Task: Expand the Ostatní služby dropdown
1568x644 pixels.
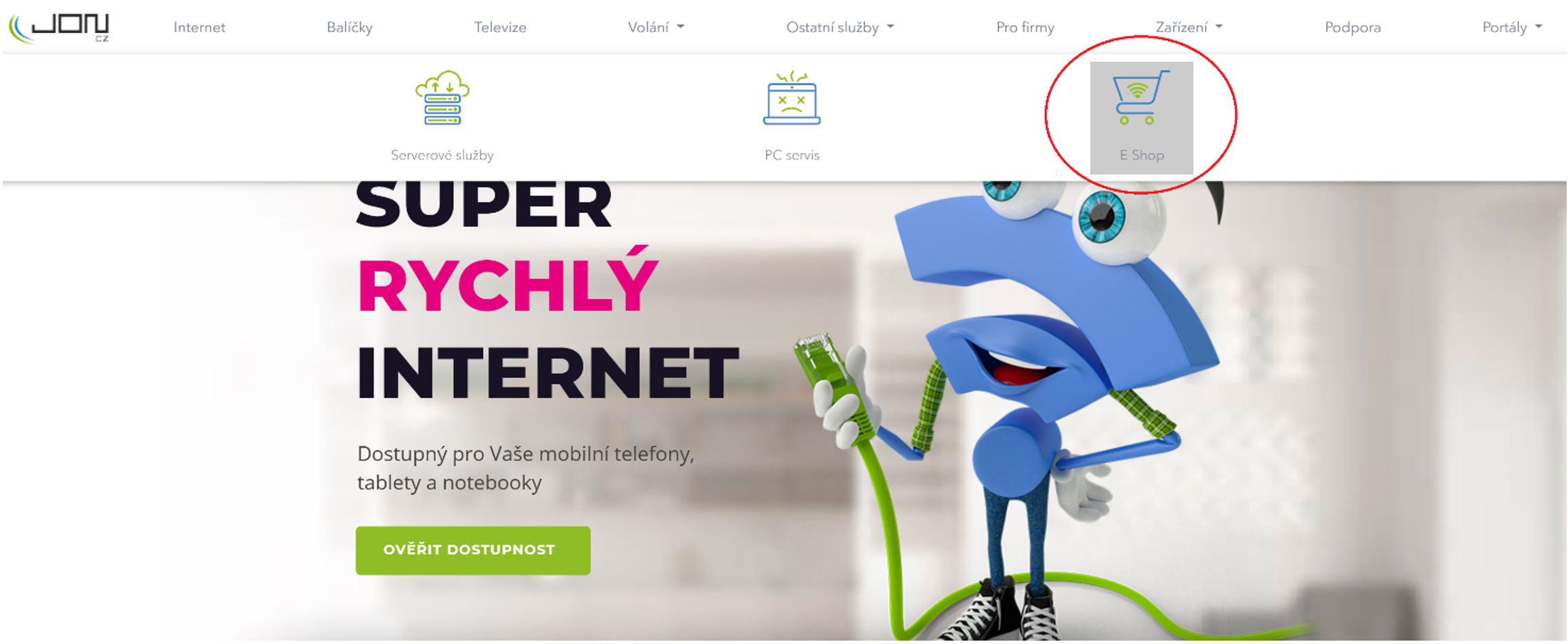Action: (x=840, y=28)
